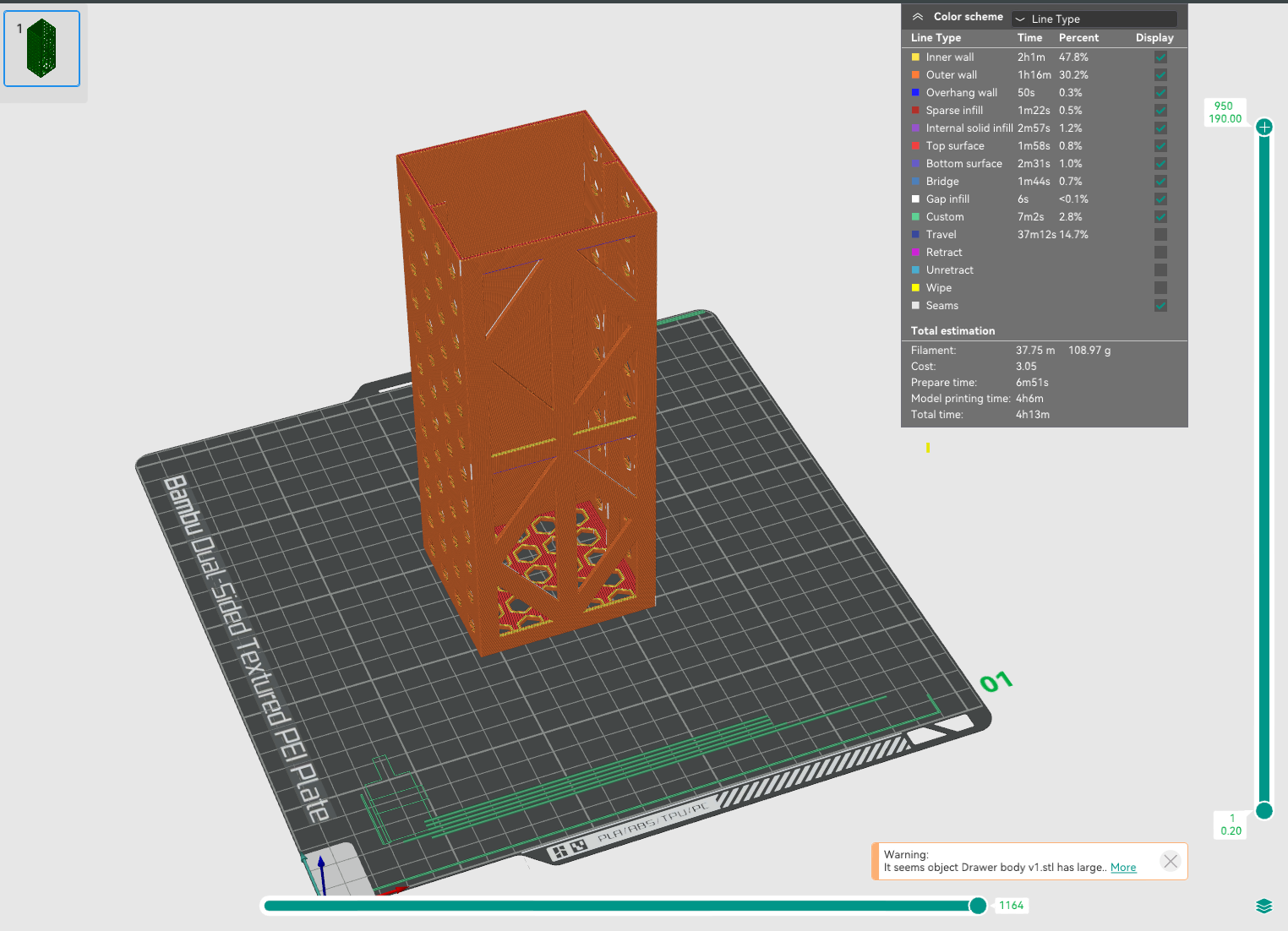
Task: Dismiss the Drawer body warning notification
Action: click(1171, 861)
